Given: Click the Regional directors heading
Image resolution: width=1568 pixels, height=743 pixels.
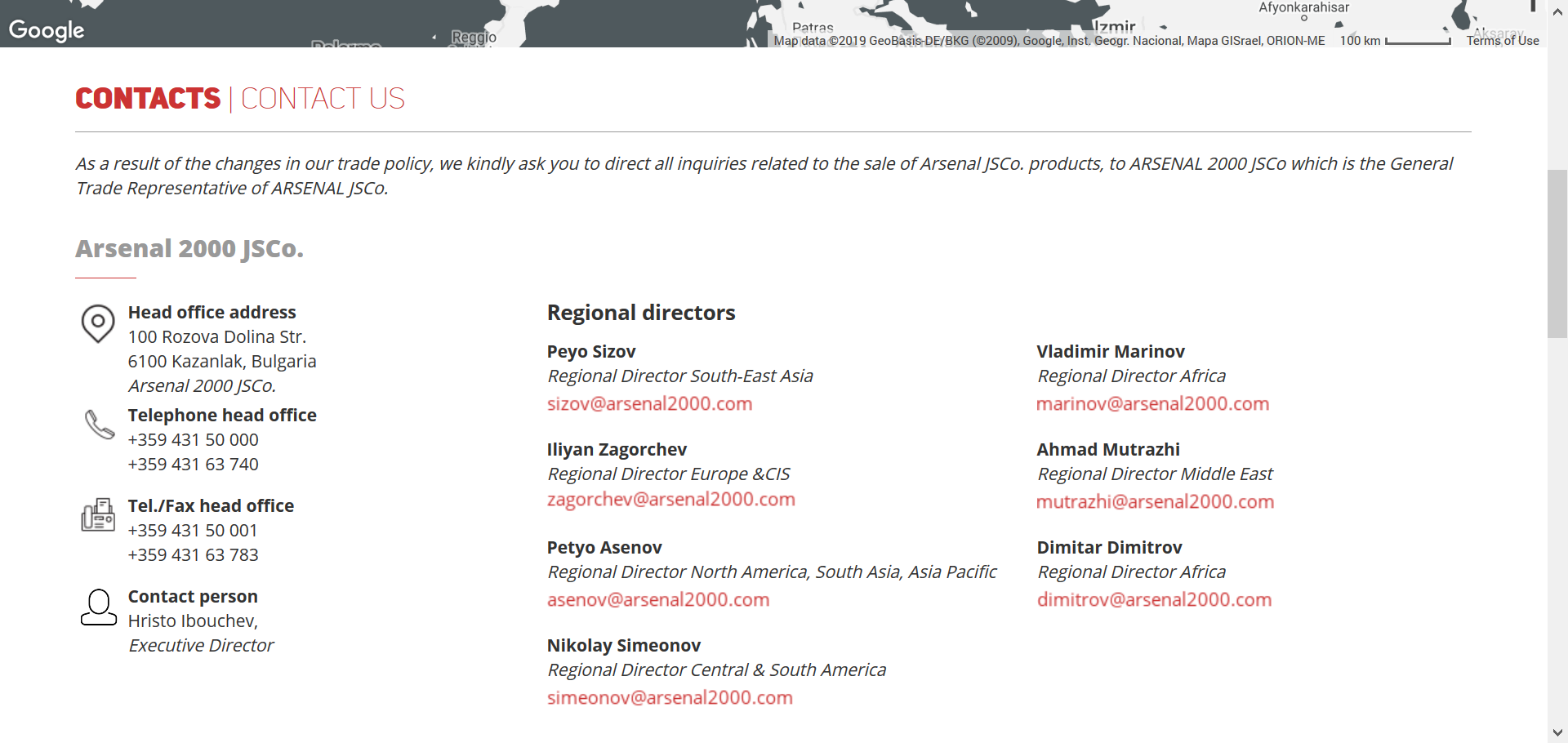Looking at the screenshot, I should [x=641, y=313].
